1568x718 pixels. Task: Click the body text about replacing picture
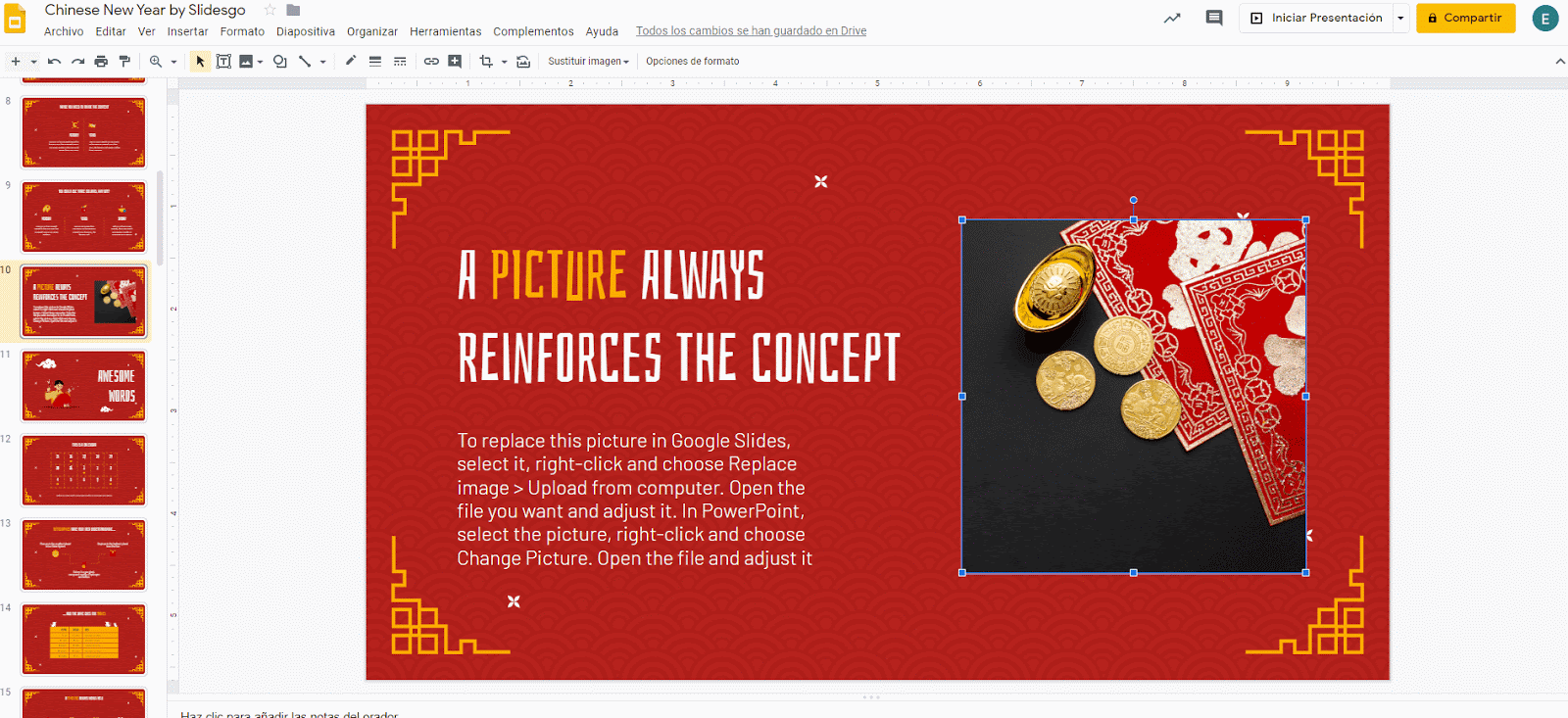(x=634, y=500)
